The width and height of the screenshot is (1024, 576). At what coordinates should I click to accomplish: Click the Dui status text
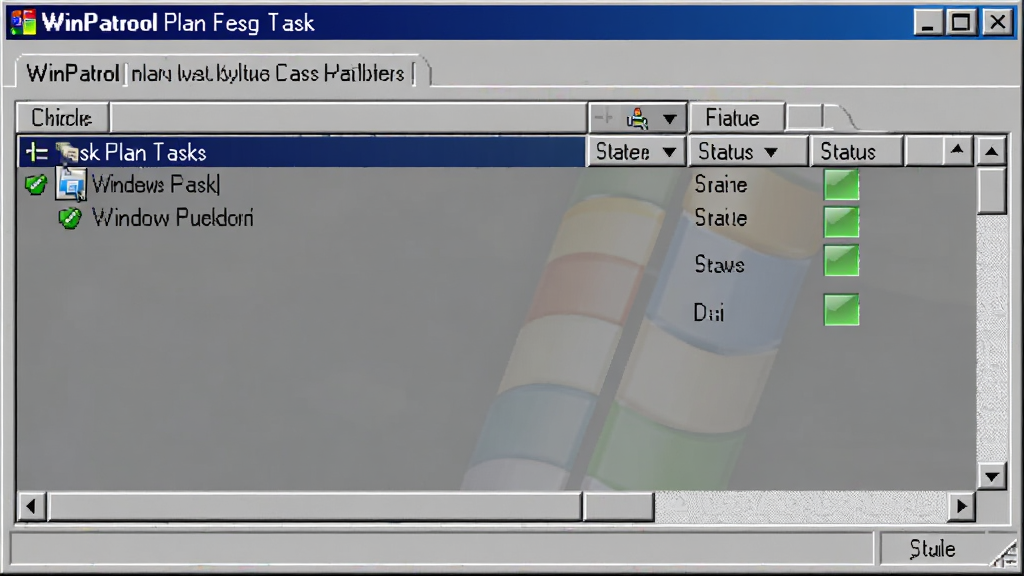(x=709, y=312)
